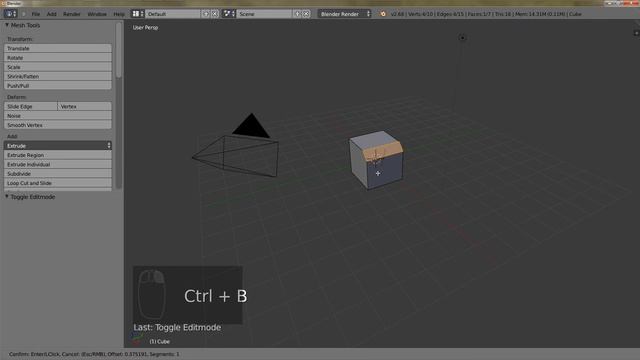The width and height of the screenshot is (640, 360).
Task: Open the Window menu
Action: pos(97,14)
